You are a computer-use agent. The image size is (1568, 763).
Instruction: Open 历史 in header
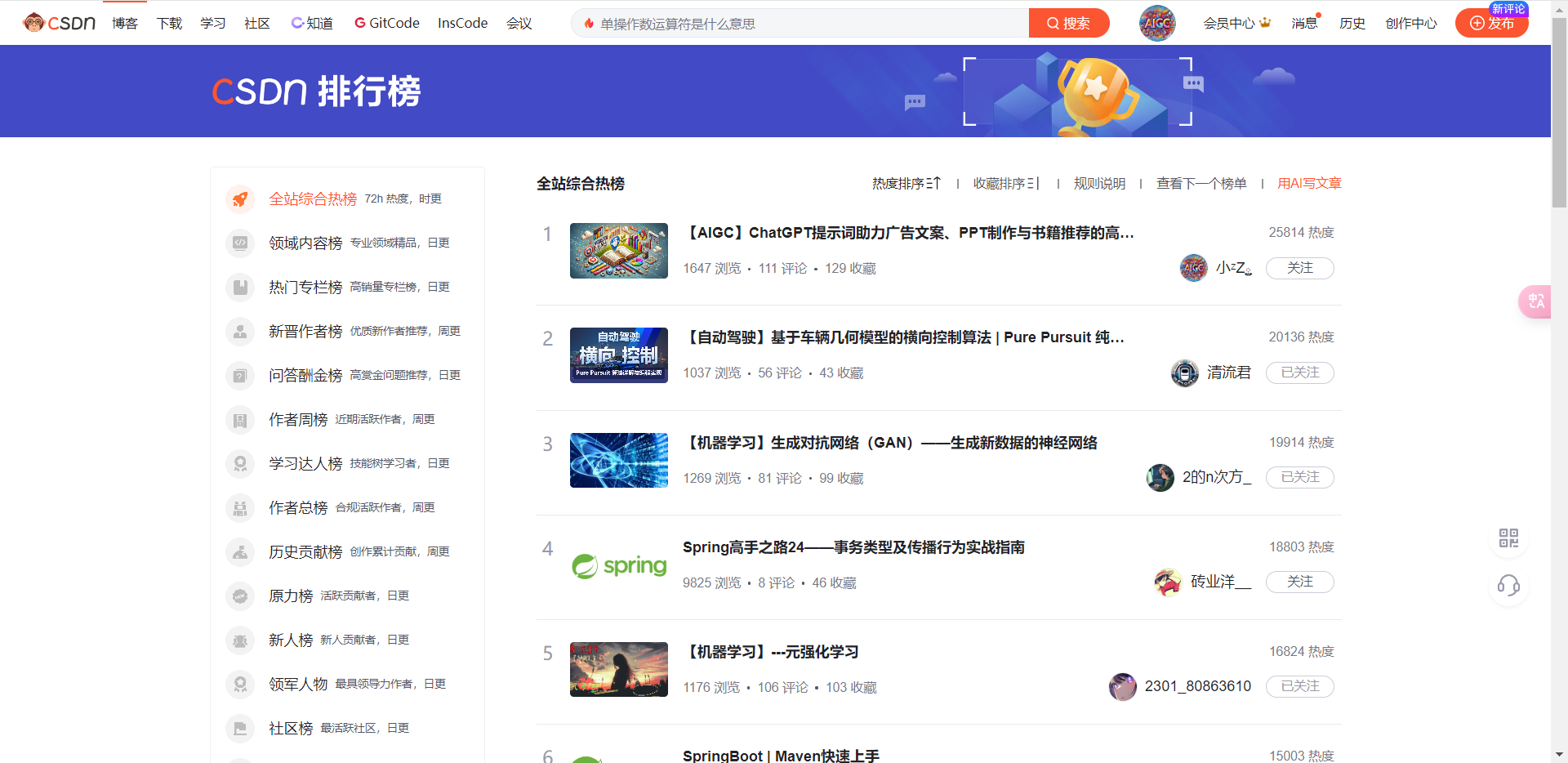(x=1352, y=23)
